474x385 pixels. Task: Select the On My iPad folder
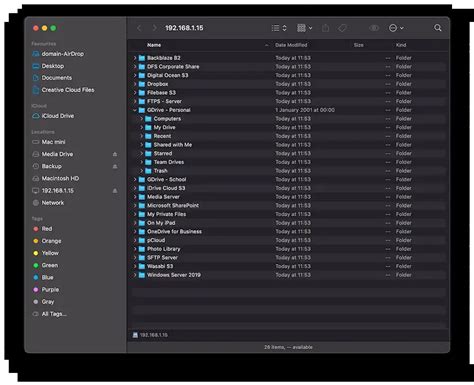click(x=288, y=223)
